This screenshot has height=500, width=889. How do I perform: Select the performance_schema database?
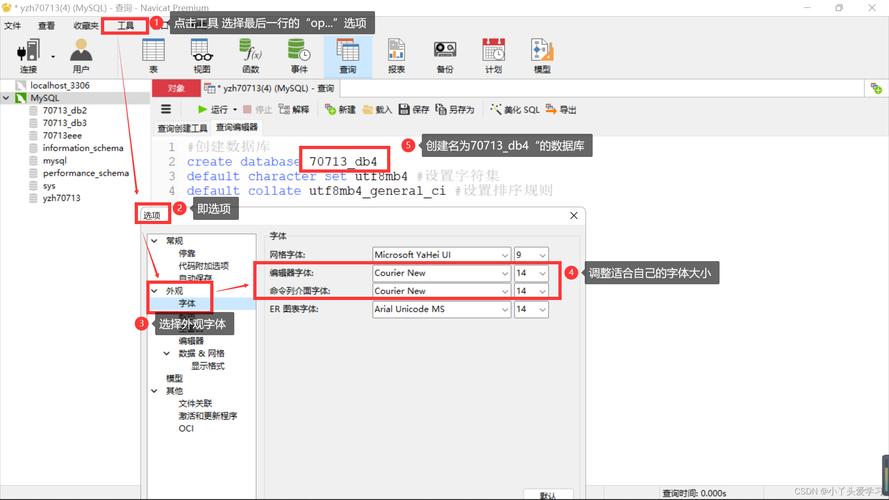pos(86,173)
